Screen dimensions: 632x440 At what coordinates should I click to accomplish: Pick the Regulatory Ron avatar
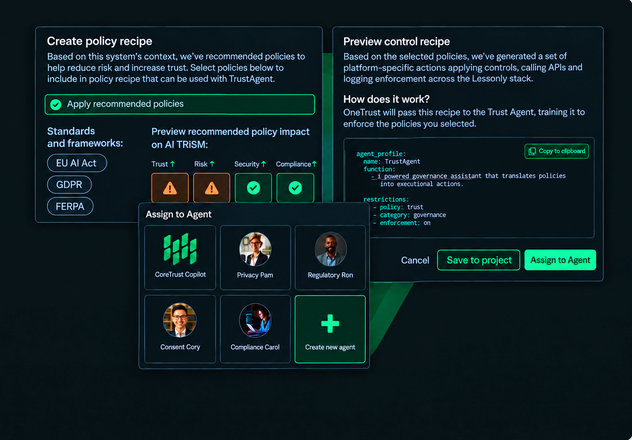pos(331,249)
